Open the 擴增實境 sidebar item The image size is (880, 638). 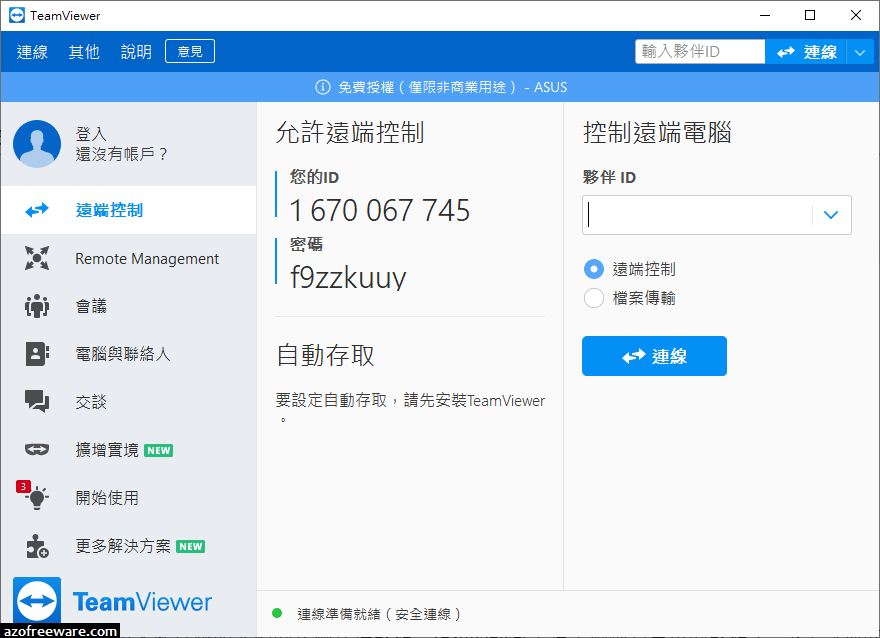tap(129, 450)
